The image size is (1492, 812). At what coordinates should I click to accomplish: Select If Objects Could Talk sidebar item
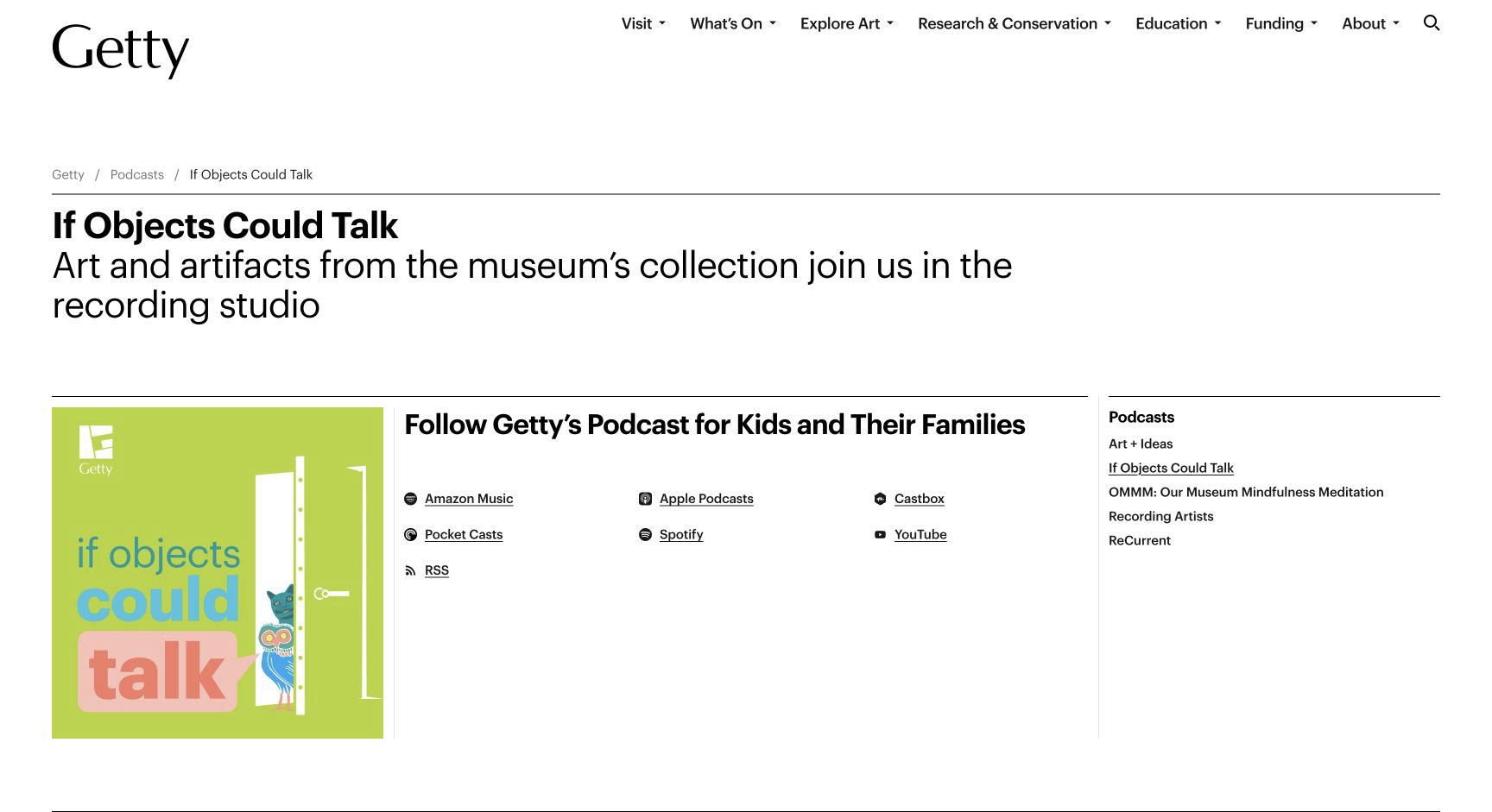coord(1171,468)
